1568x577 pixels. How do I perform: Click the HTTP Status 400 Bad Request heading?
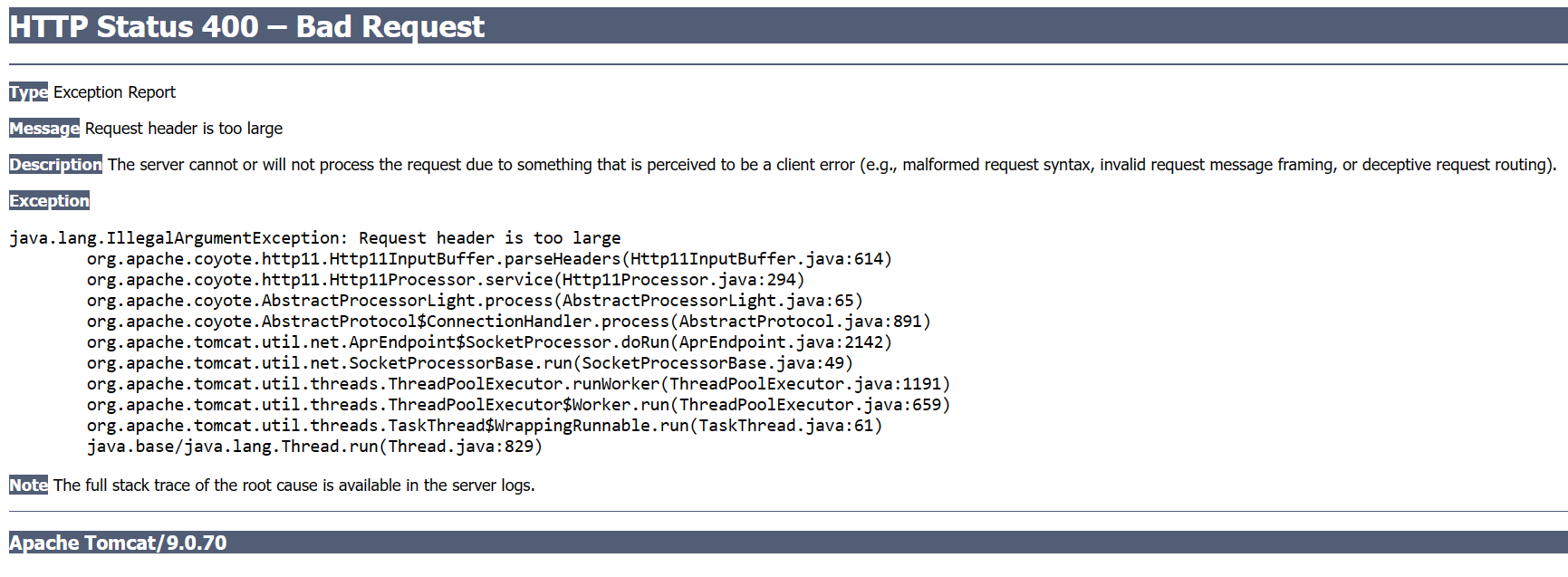point(247,27)
